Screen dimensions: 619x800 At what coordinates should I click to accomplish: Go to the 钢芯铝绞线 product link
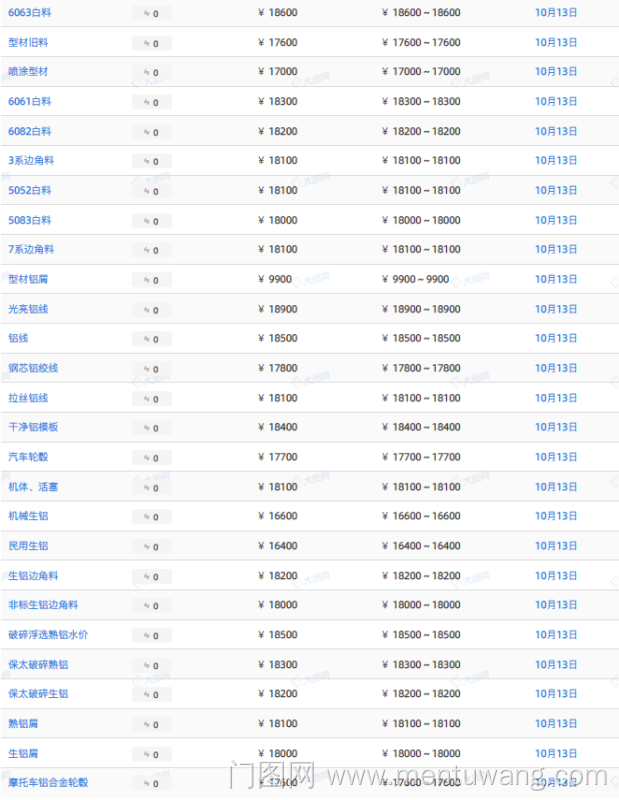point(33,368)
